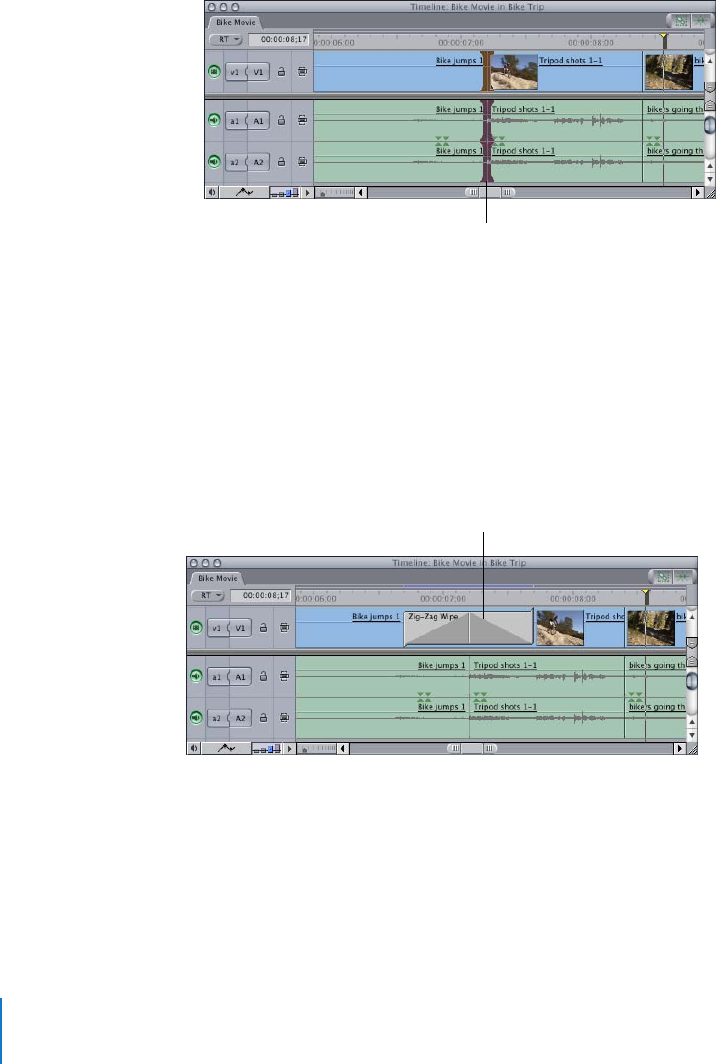The width and height of the screenshot is (716, 1064).
Task: Toggle Auto Select on upper timeline's A2 track
Action: pos(301,161)
